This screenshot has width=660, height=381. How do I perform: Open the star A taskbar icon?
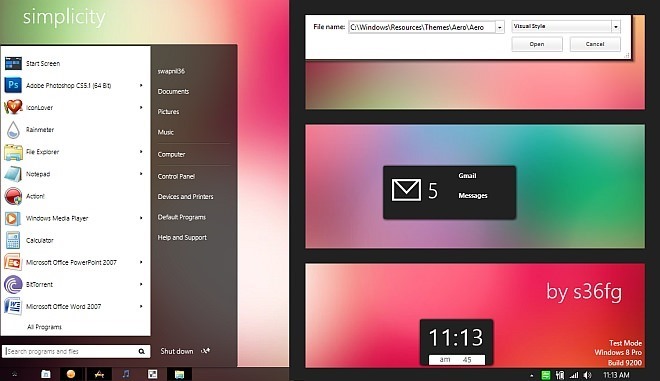(99, 374)
